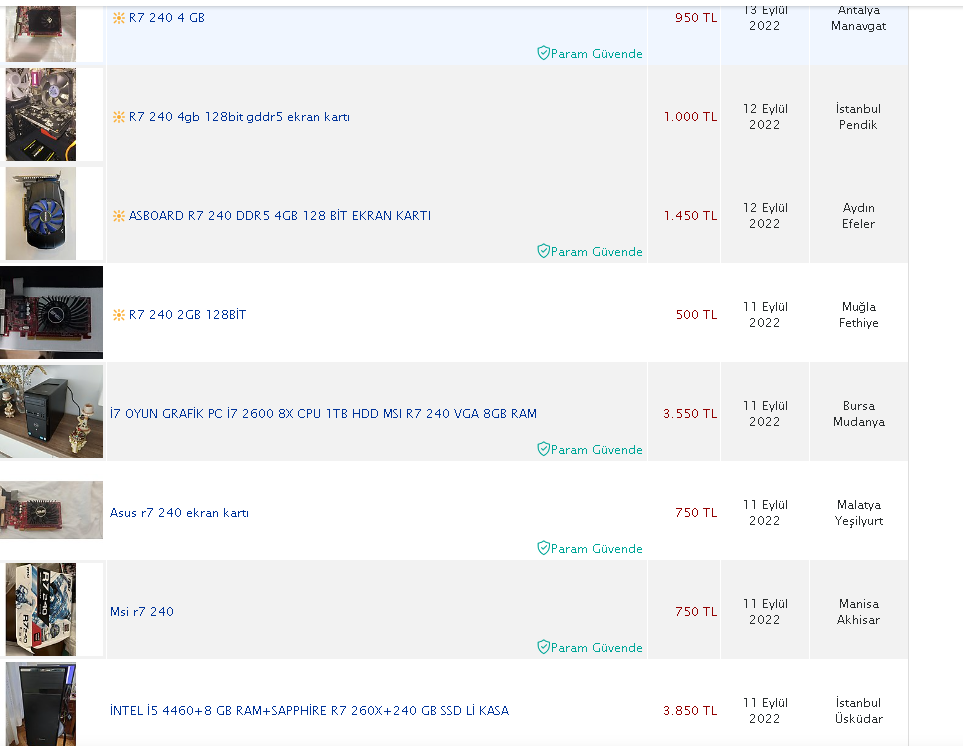Click star icon beside ASBOARD R7 240 listing
Viewport: 963px width, 746px height.
pyautogui.click(x=119, y=216)
